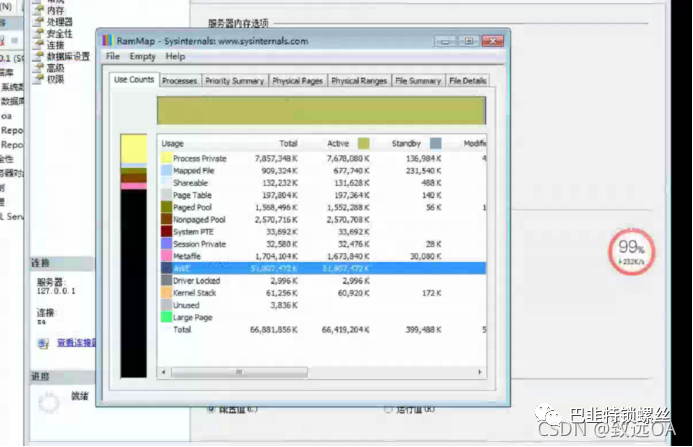
Task: Open the Empty menu in RamMap
Action: [142, 57]
